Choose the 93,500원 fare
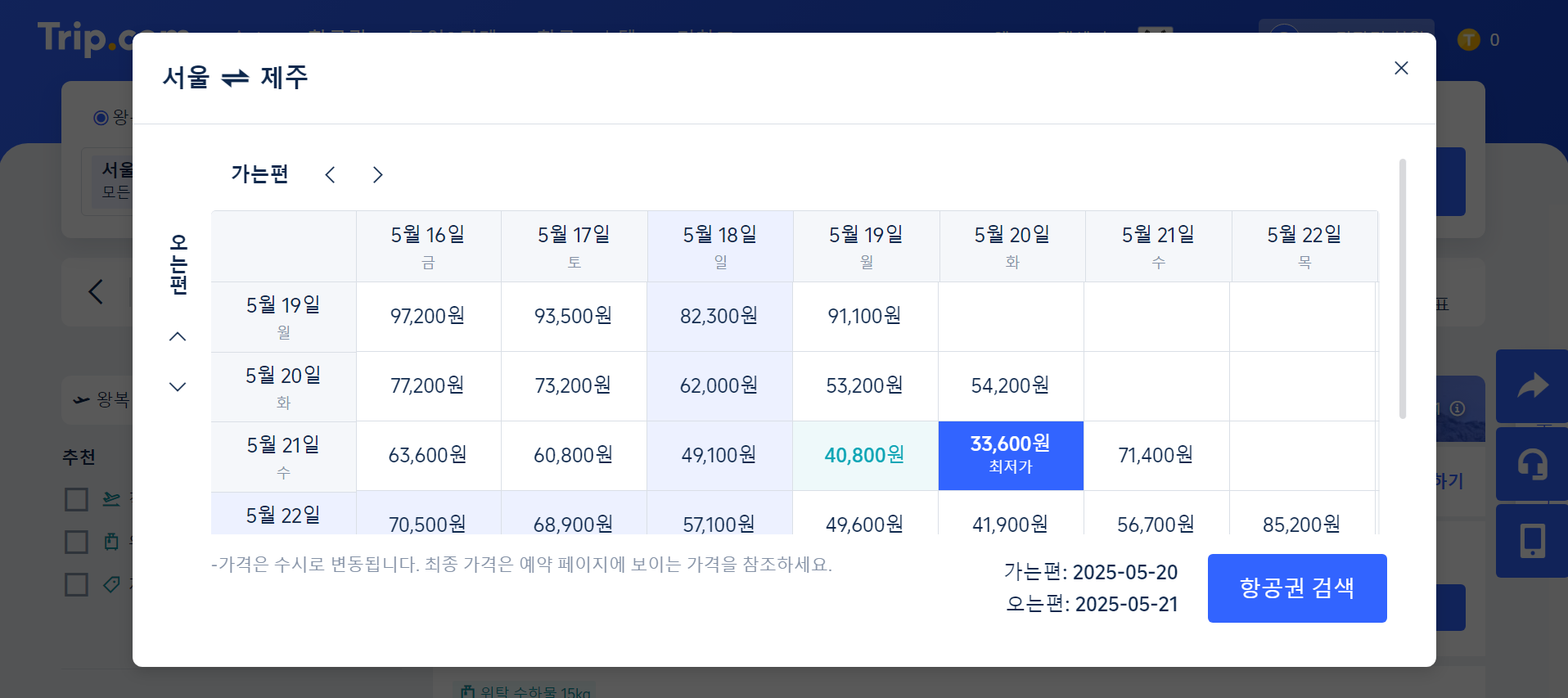The height and width of the screenshot is (698, 1568). coord(574,316)
